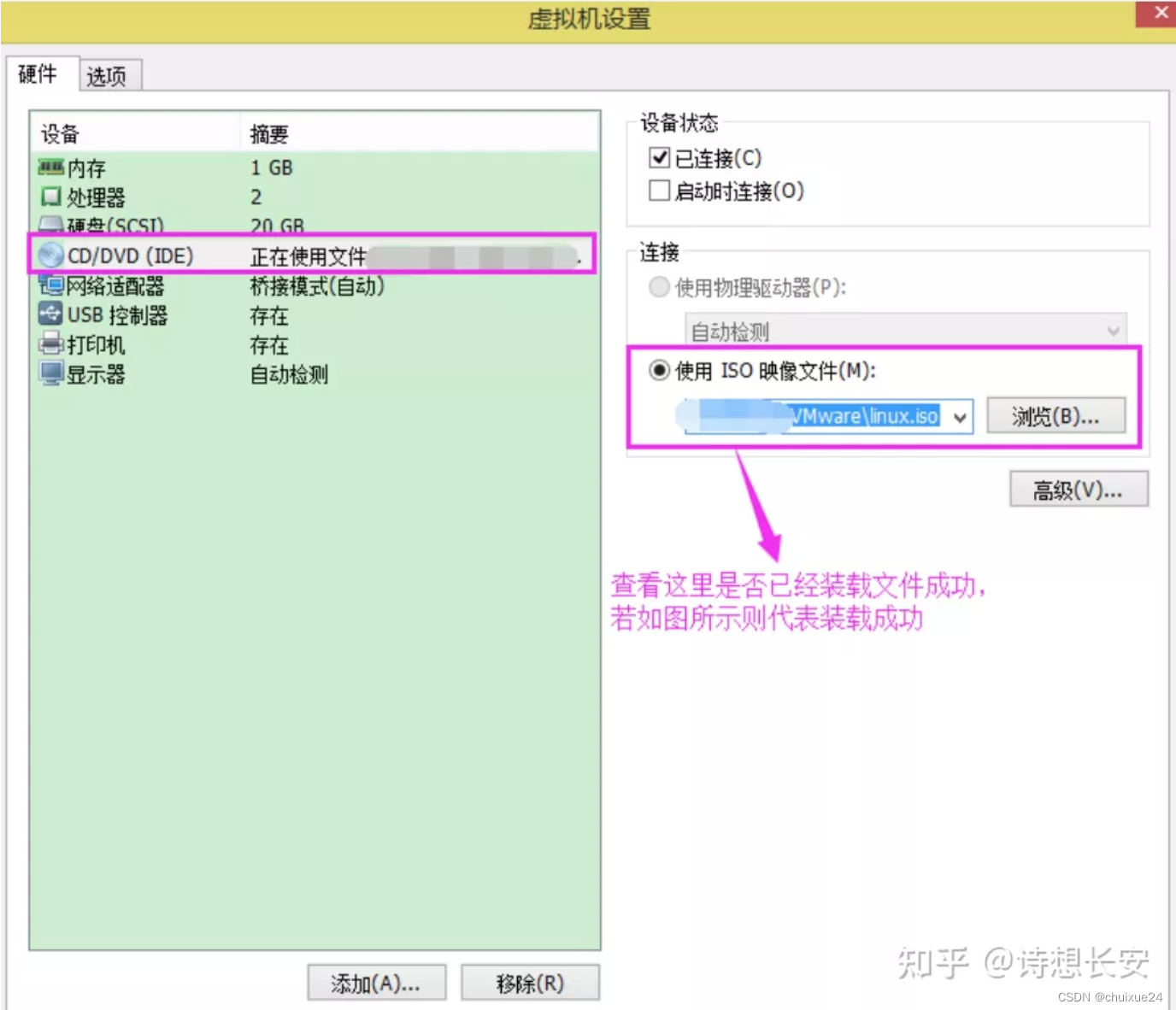This screenshot has height=1010, width=1176.
Task: Select the memory (内存) device icon
Action: (51, 167)
